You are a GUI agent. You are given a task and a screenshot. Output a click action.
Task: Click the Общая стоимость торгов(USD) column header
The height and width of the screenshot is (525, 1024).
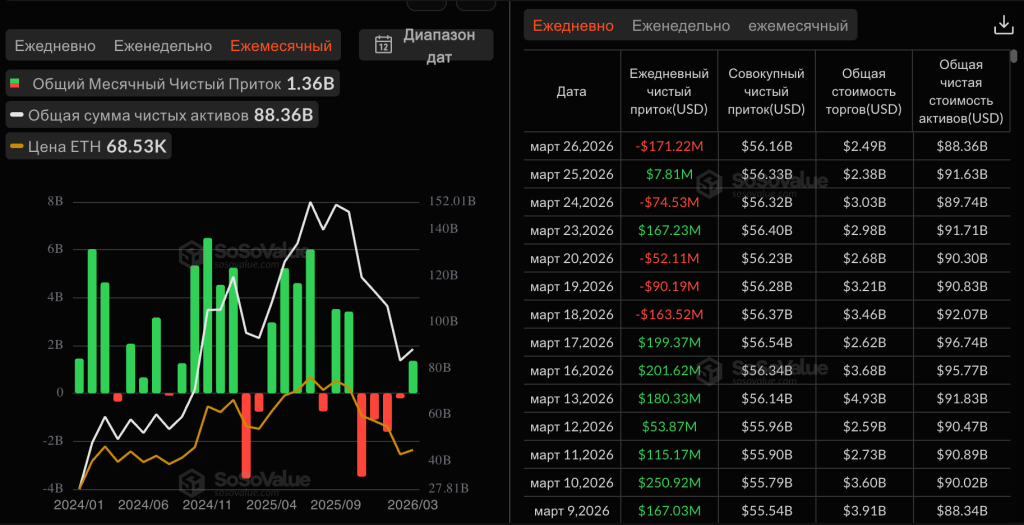coord(862,91)
